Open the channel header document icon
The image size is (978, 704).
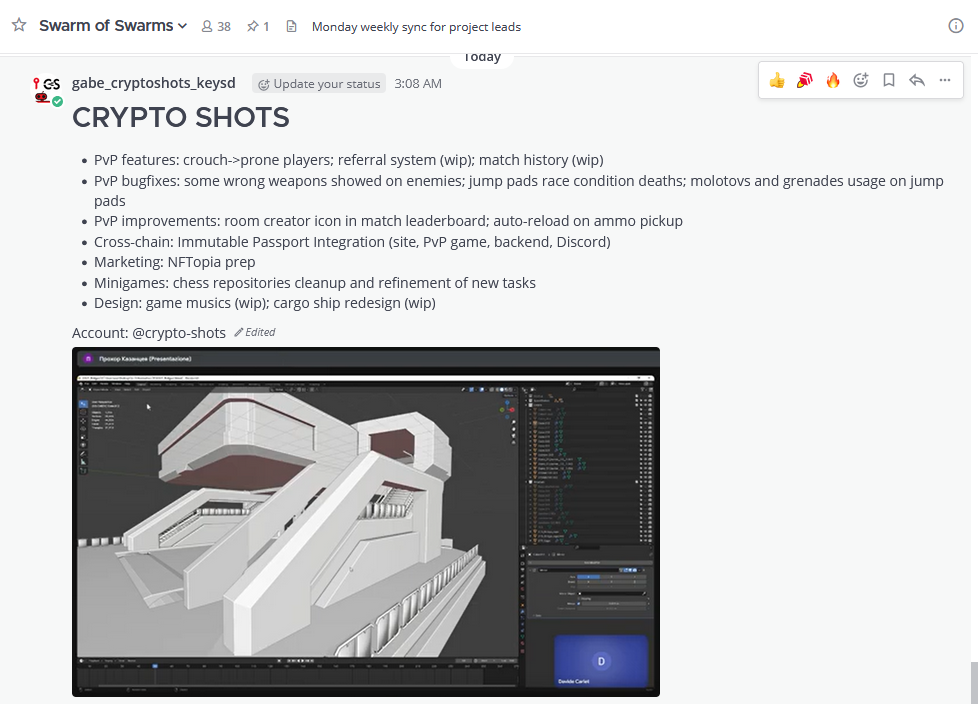291,26
